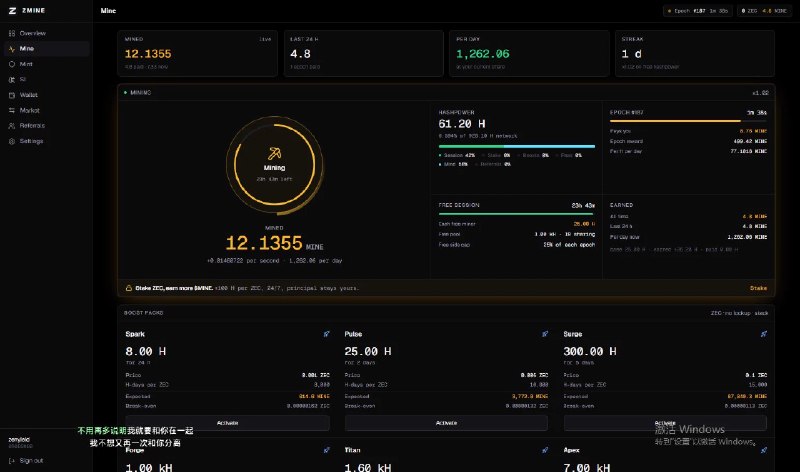Activate the Pulse boost pack
Viewport: 800px width, 472px height.
pos(446,423)
